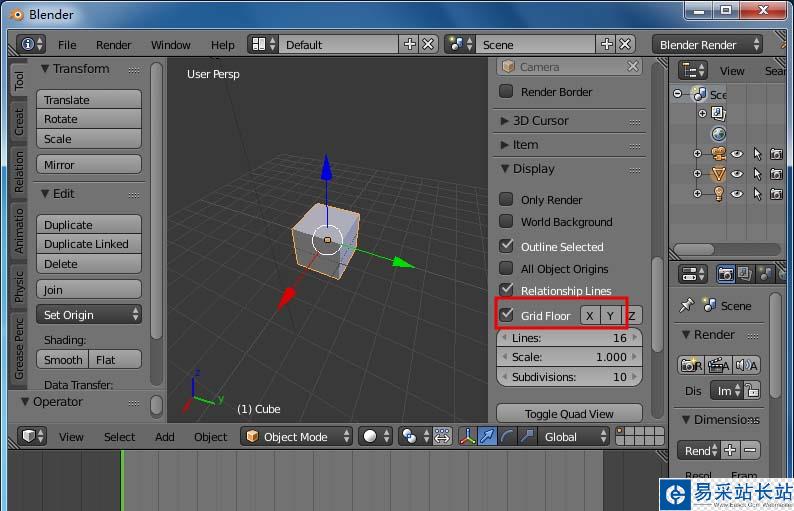The image size is (794, 511).
Task: Render animation with clapperboard button
Action: point(718,365)
